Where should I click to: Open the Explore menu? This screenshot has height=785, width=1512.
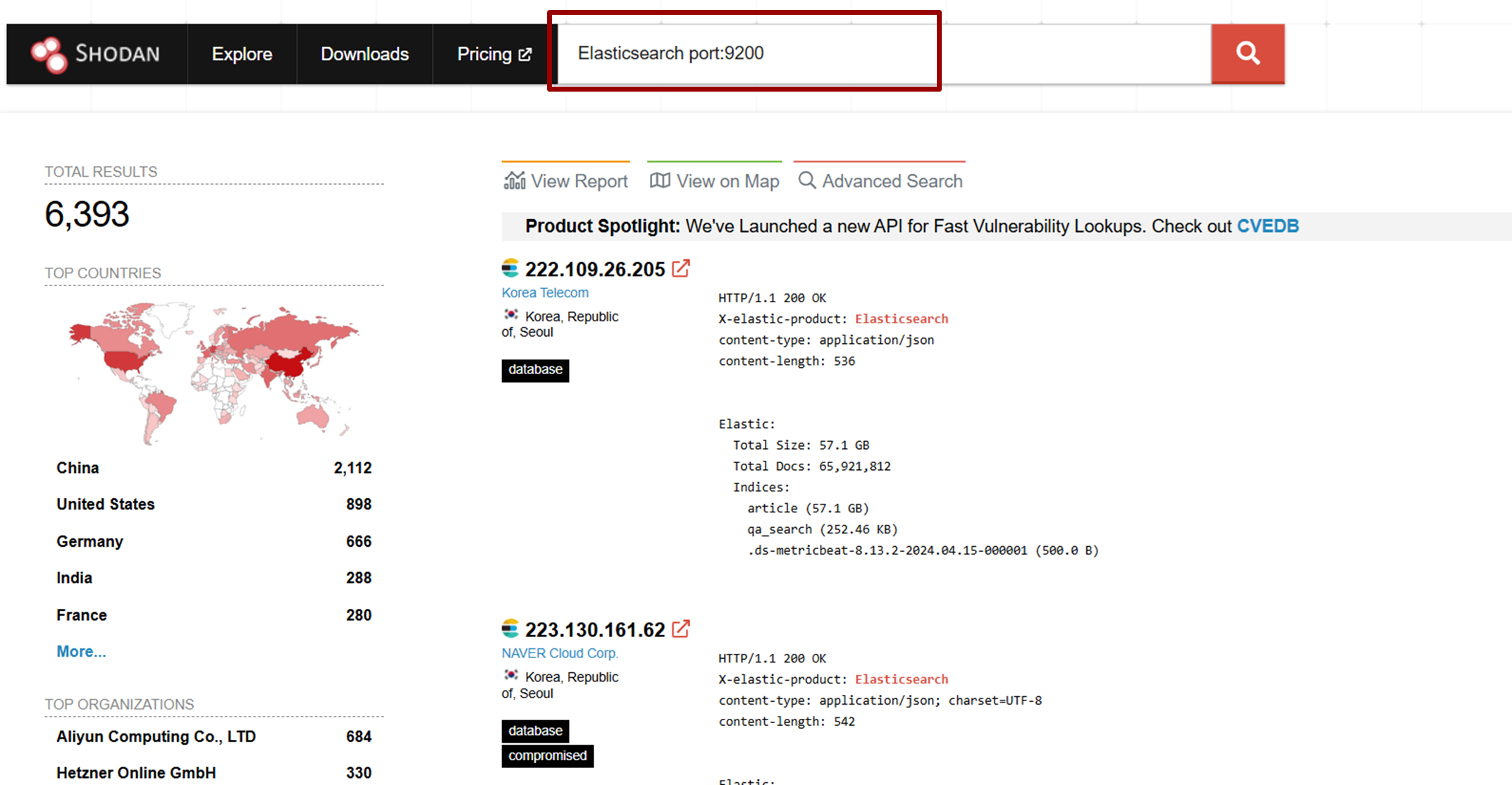[x=242, y=54]
